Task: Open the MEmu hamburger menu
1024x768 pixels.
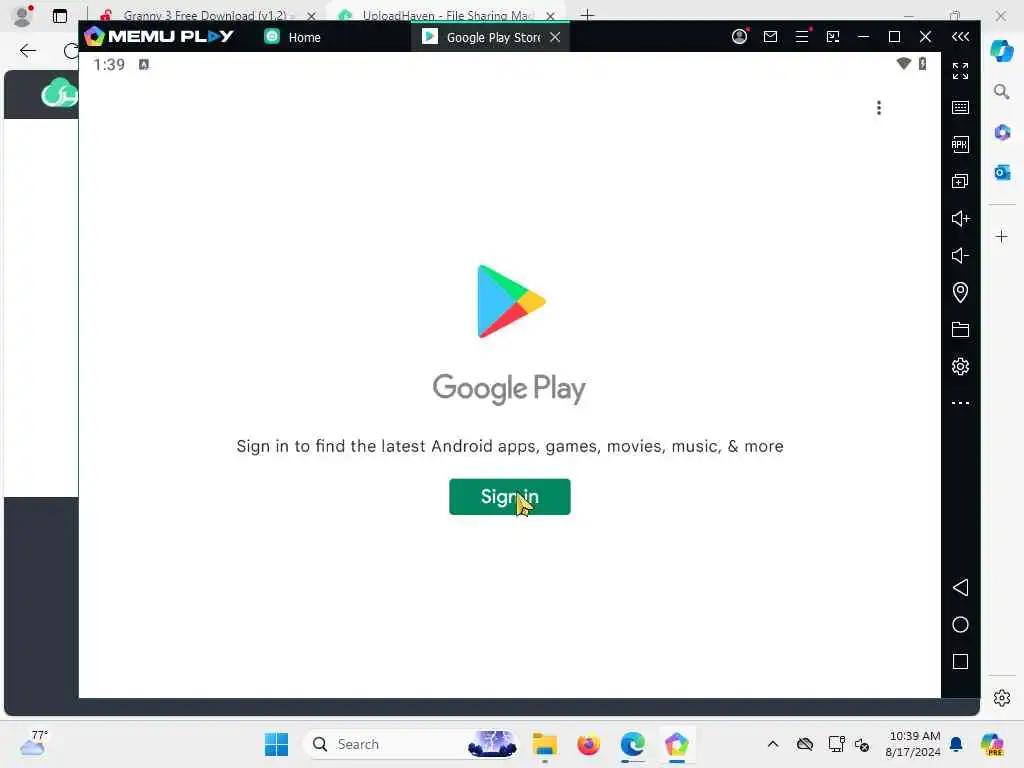Action: [x=802, y=37]
